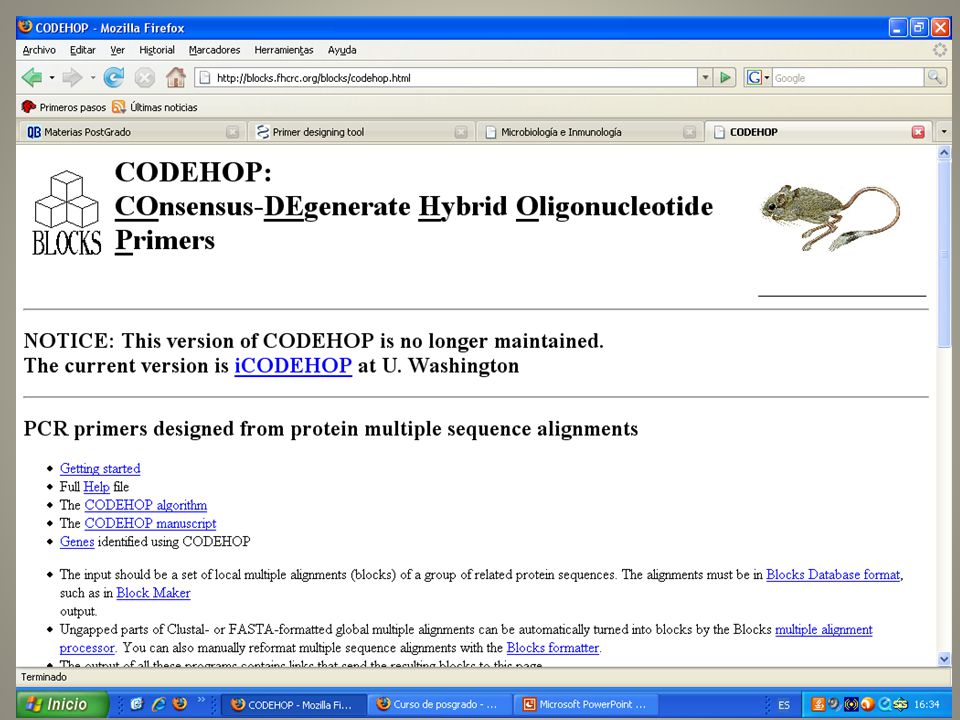Image resolution: width=960 pixels, height=720 pixels.
Task: Click the BLOCKS cubes logo
Action: pos(67,212)
